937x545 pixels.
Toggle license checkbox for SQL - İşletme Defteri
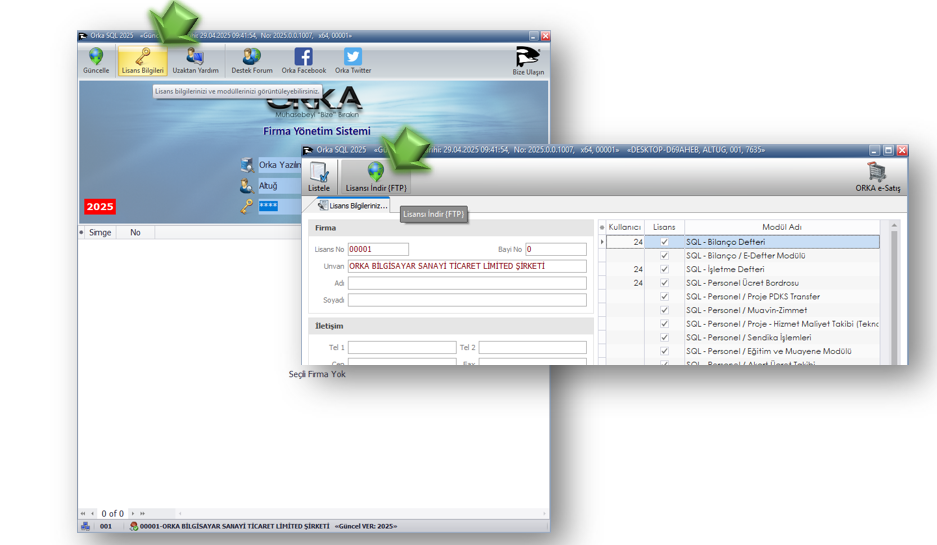coord(664,269)
